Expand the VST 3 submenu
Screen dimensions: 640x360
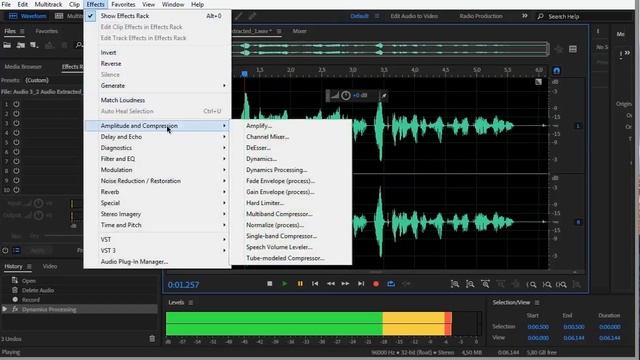(157, 251)
